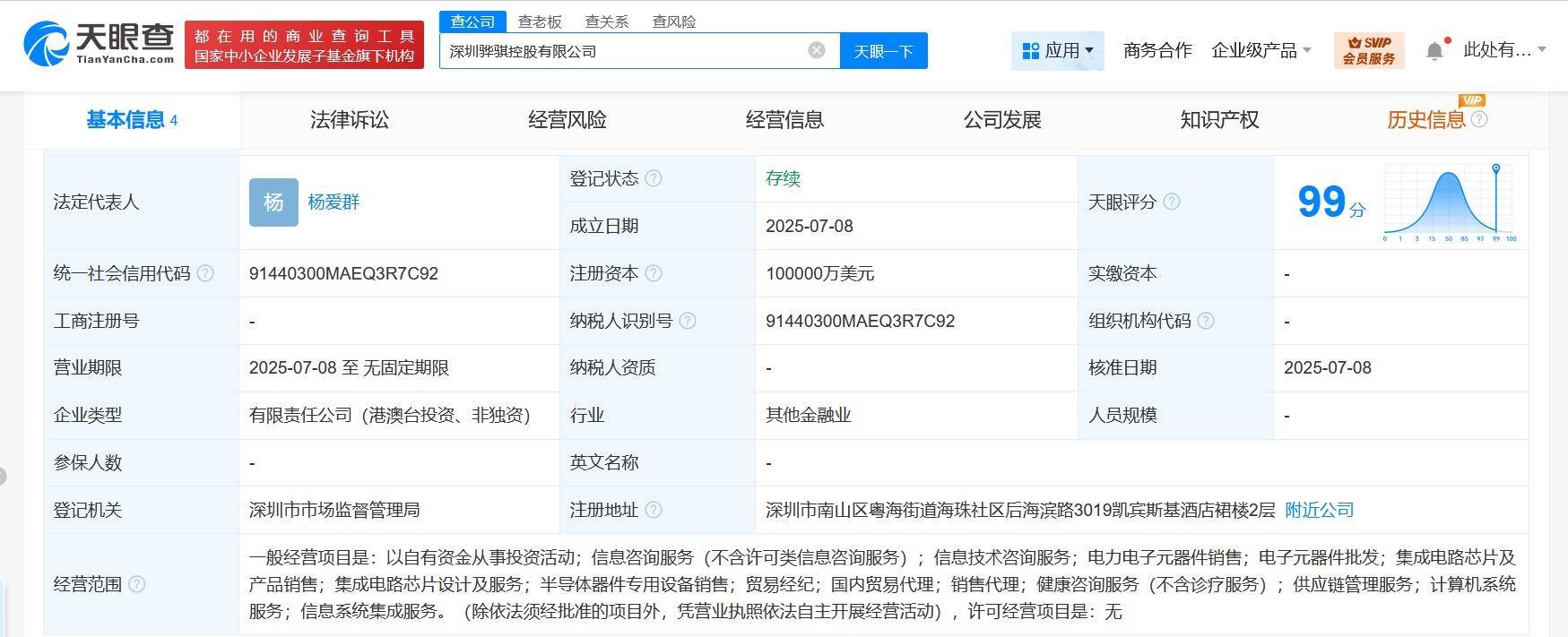This screenshot has width=1568, height=637.
Task: Click the business scope description text
Action: click(x=882, y=584)
